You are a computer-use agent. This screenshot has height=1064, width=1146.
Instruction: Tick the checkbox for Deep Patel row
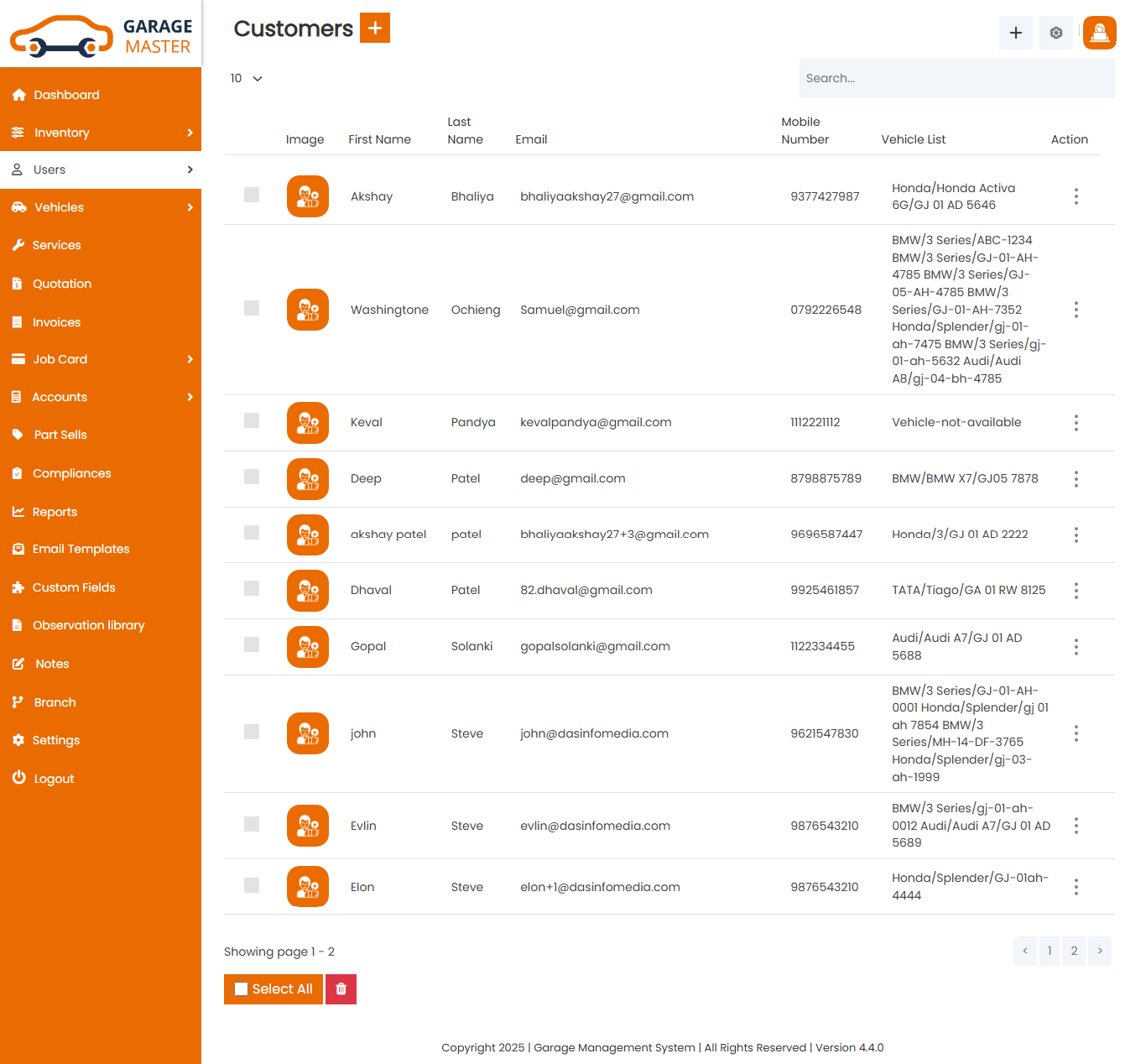click(252, 477)
